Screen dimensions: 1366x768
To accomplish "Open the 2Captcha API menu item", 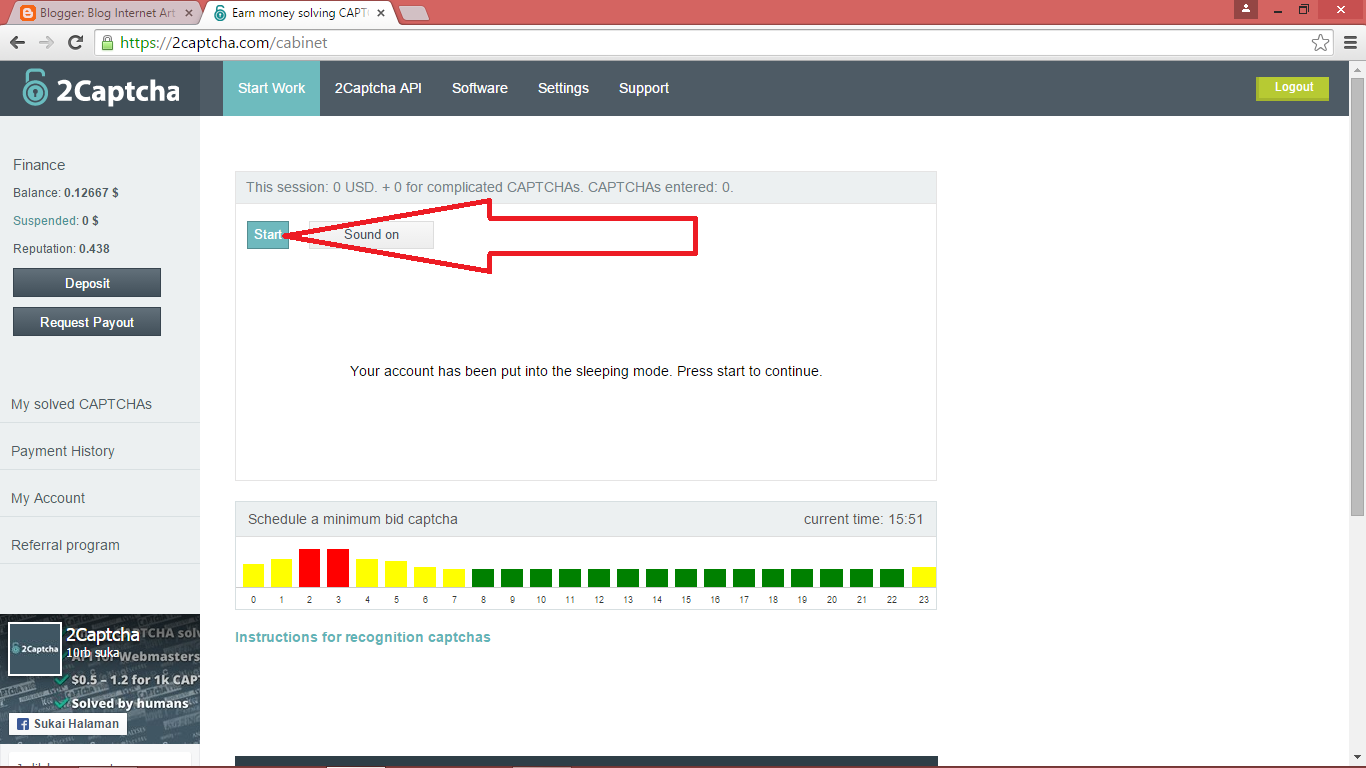I will 378,88.
